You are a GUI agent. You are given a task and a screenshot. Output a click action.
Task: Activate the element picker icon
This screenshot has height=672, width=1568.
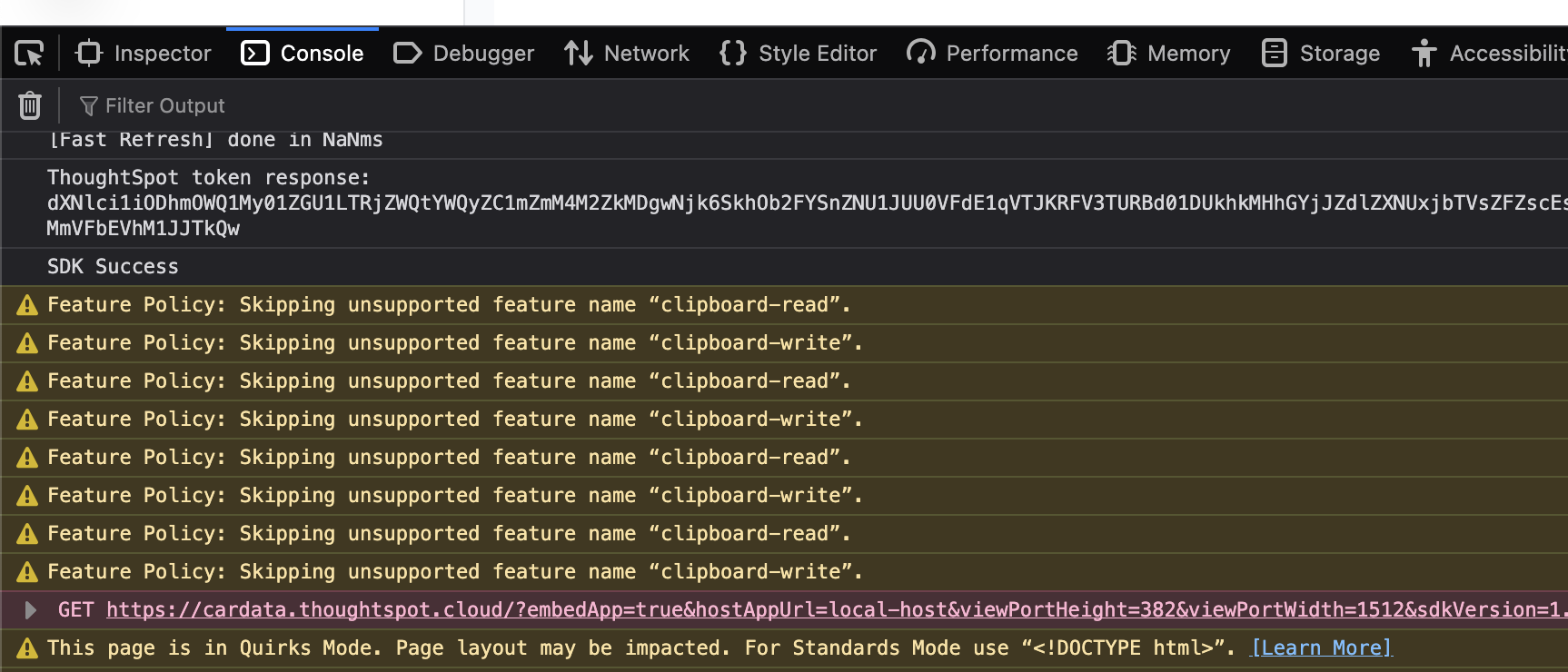click(29, 54)
